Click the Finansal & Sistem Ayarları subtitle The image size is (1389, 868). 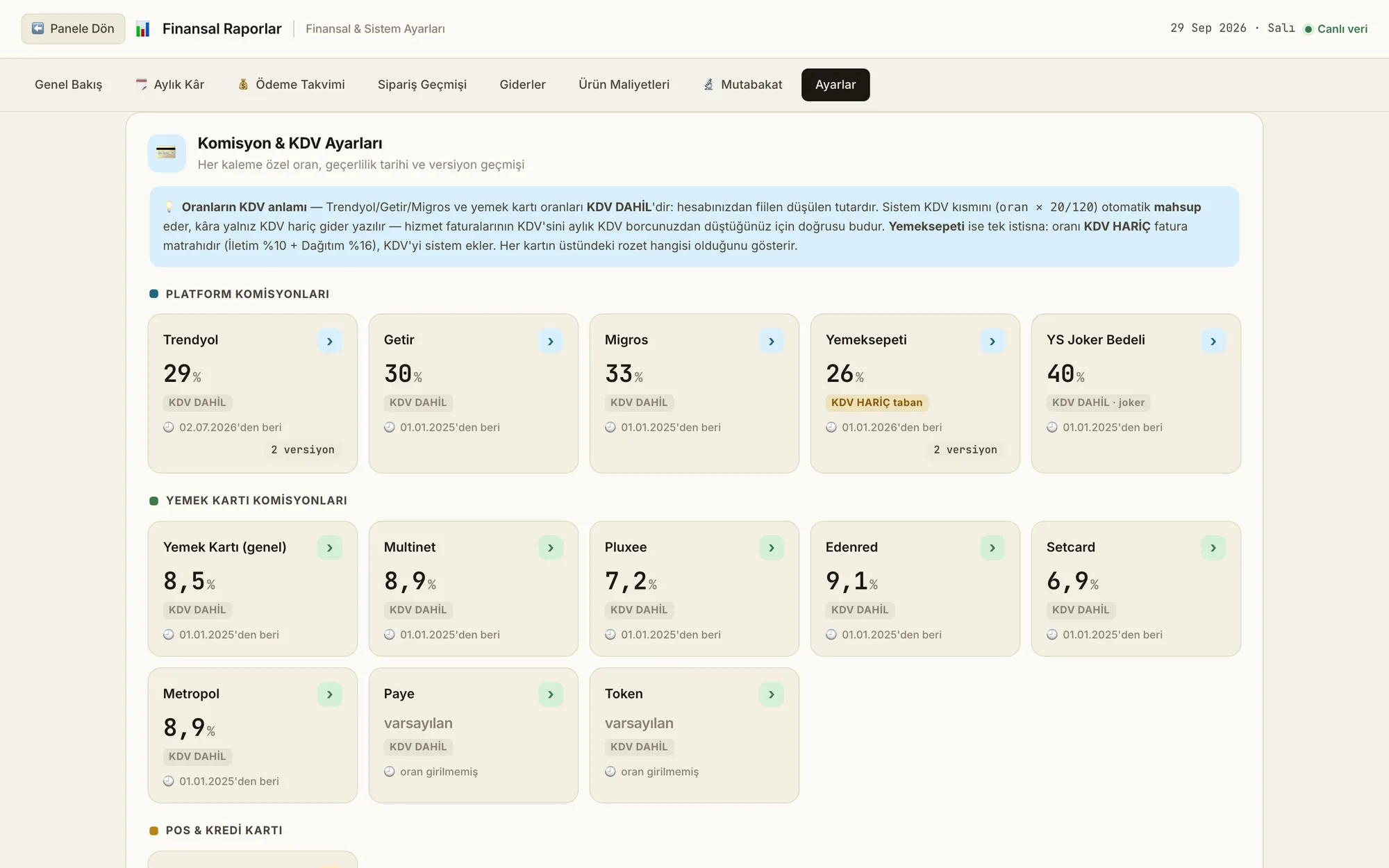coord(375,29)
